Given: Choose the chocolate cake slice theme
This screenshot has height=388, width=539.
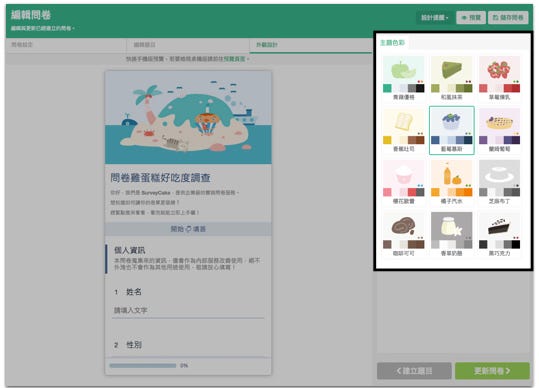Looking at the screenshot, I should (499, 235).
